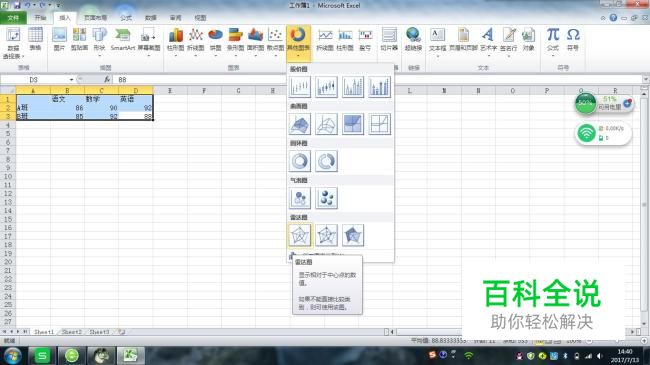Viewport: 650px width, 365px height.
Task: Select column header E
Action: pyautogui.click(x=170, y=90)
